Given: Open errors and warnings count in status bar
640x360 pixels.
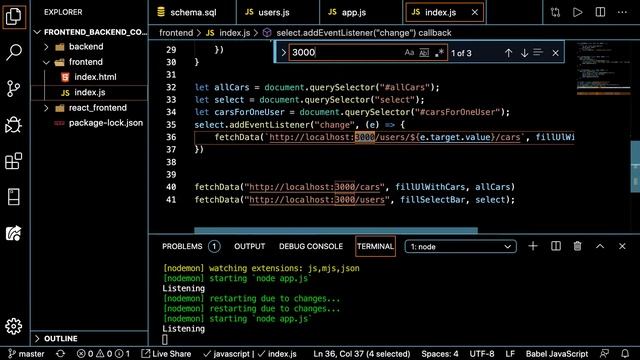Looking at the screenshot, I should [103, 354].
